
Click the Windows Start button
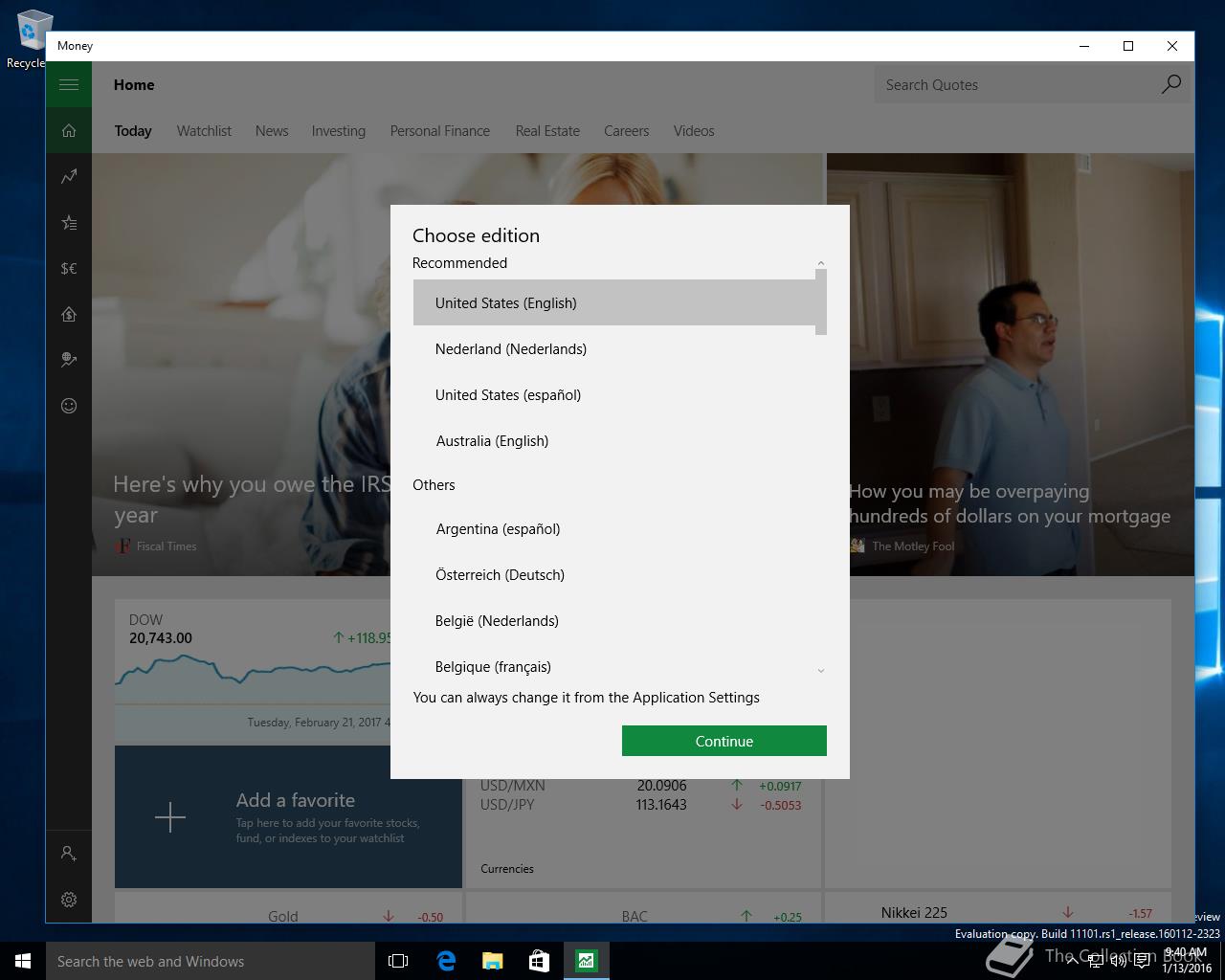coord(23,961)
